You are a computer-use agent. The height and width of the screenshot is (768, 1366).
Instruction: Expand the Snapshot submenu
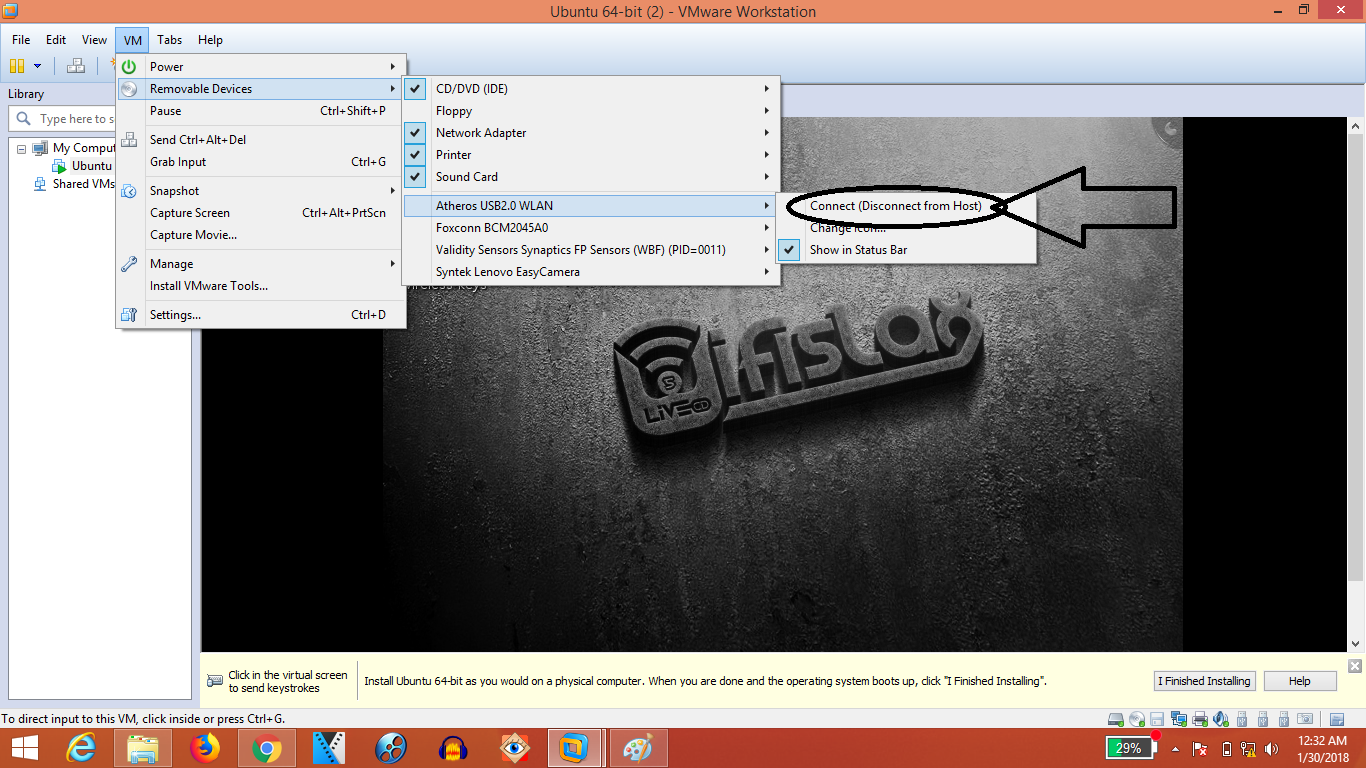pos(261,191)
